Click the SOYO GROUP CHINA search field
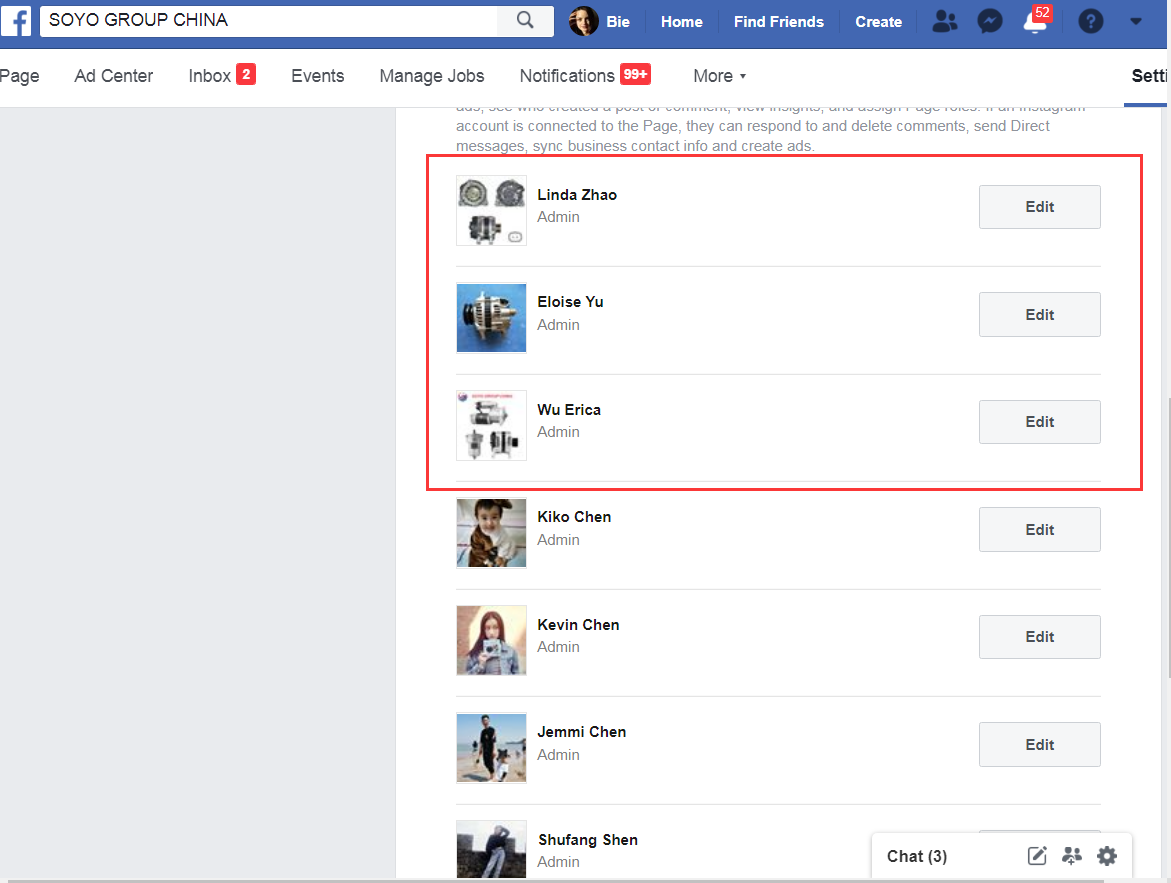 click(x=269, y=20)
